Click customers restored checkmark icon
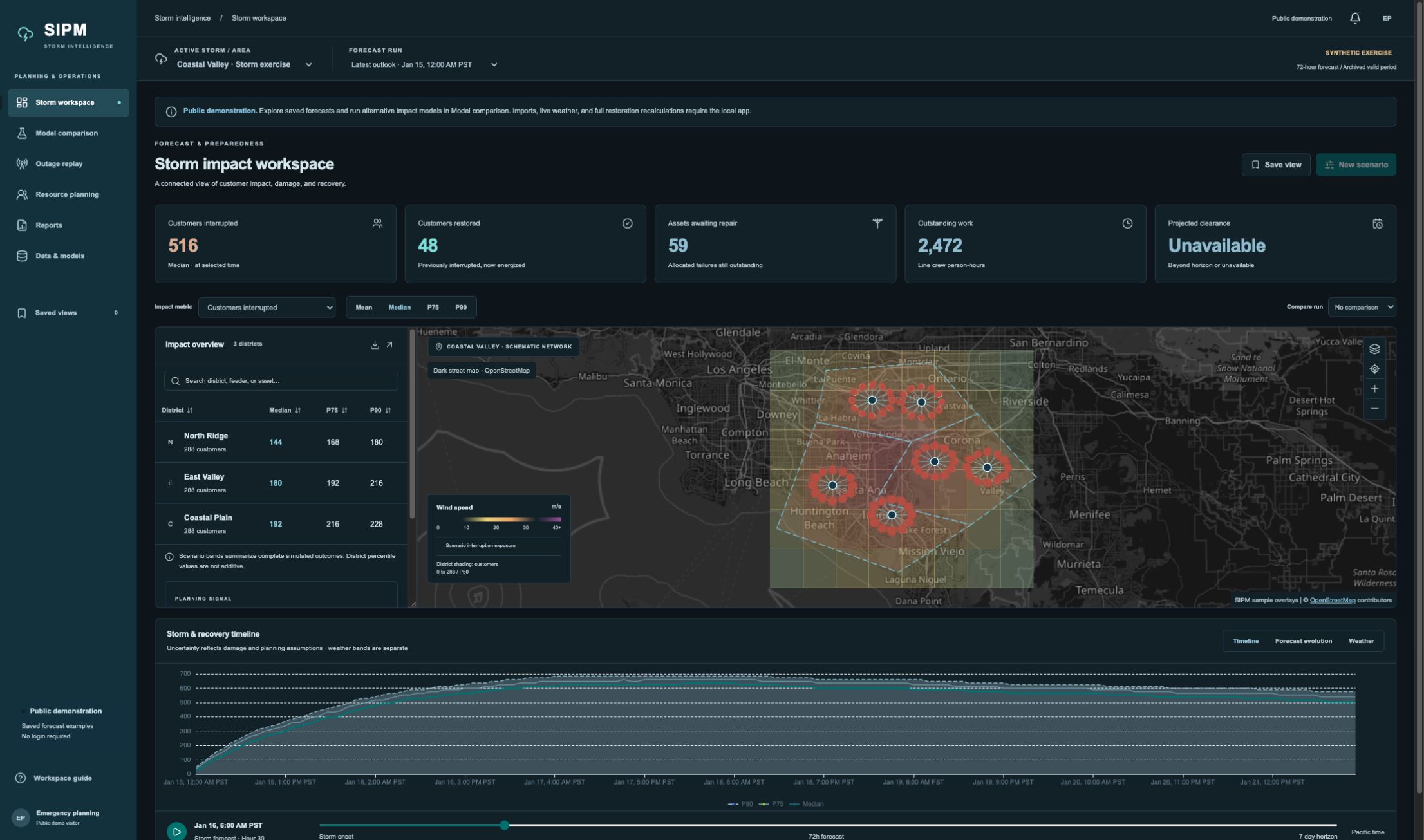Viewport: 1424px width, 840px height. (627, 223)
